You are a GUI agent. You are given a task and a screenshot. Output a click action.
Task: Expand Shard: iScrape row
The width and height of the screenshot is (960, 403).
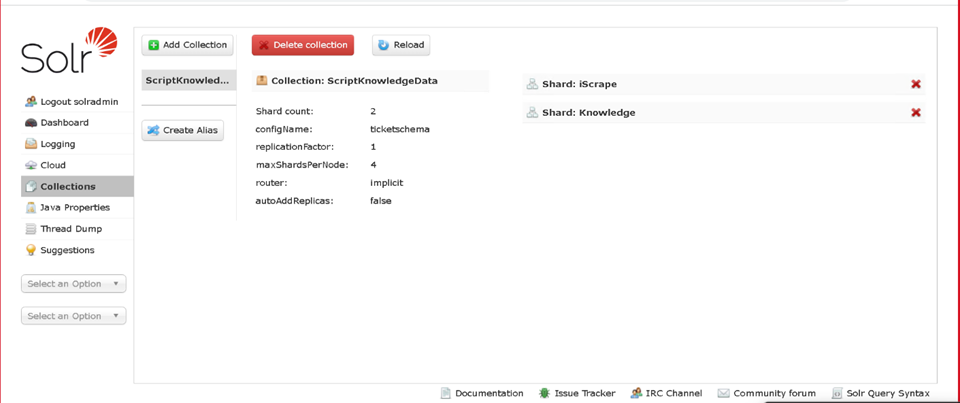pos(723,84)
